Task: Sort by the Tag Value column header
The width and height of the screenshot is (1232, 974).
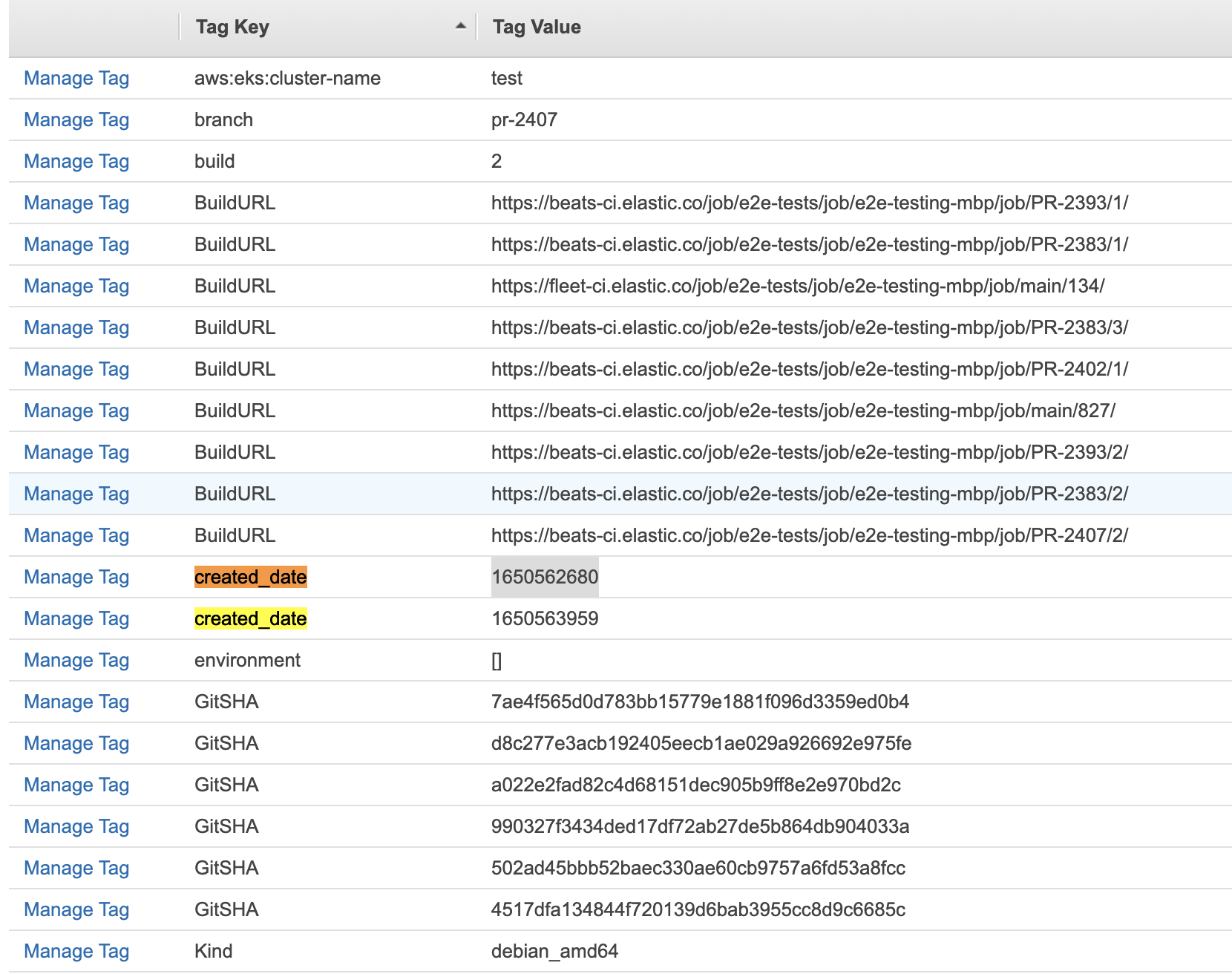Action: tap(537, 27)
